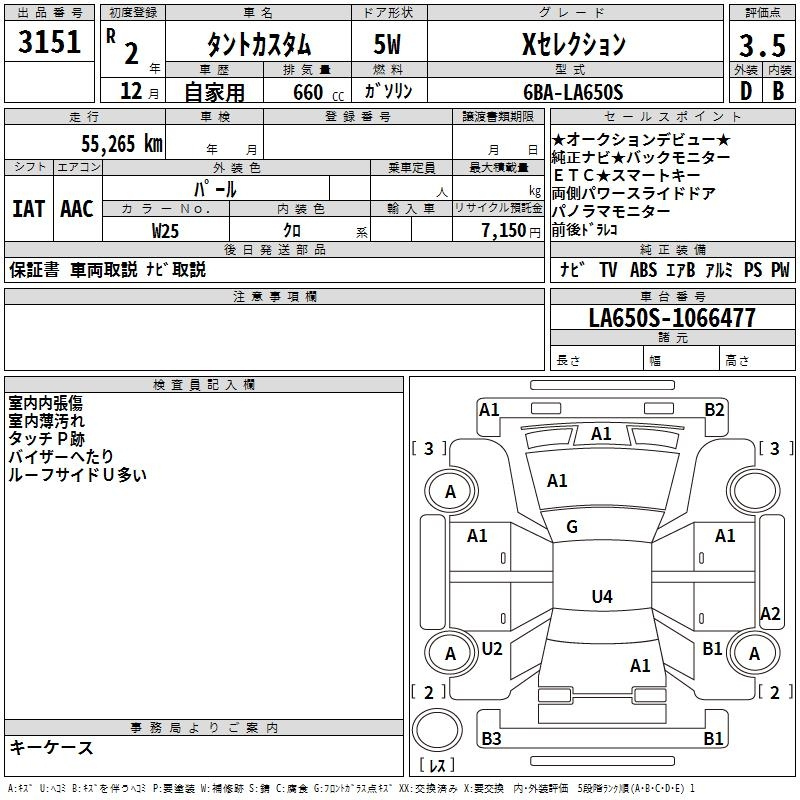Click chassis number LA650S-1066477
This screenshot has height=800, width=800.
click(672, 318)
